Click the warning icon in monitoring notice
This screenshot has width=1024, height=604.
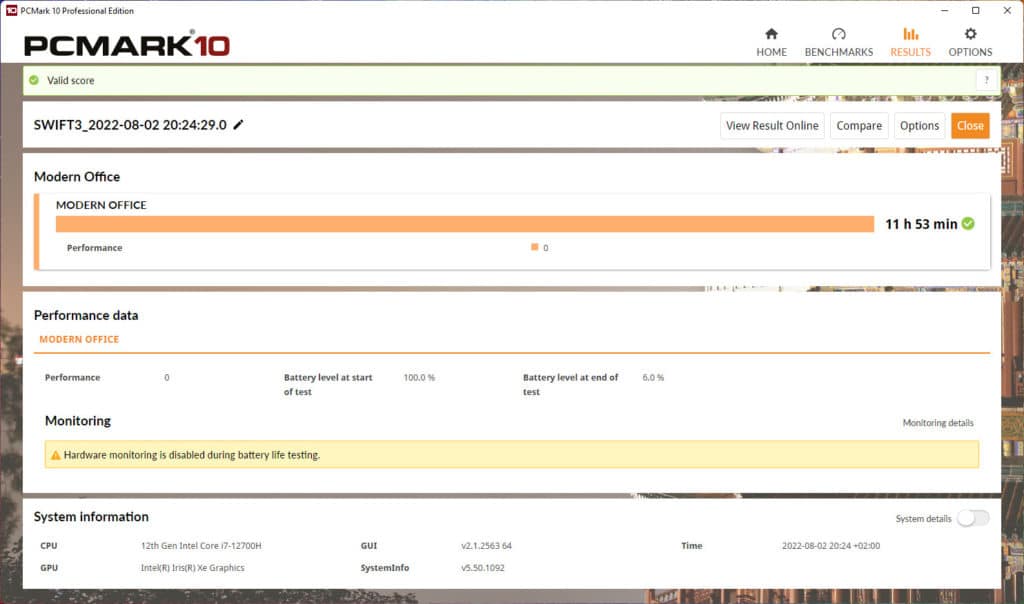tap(56, 455)
